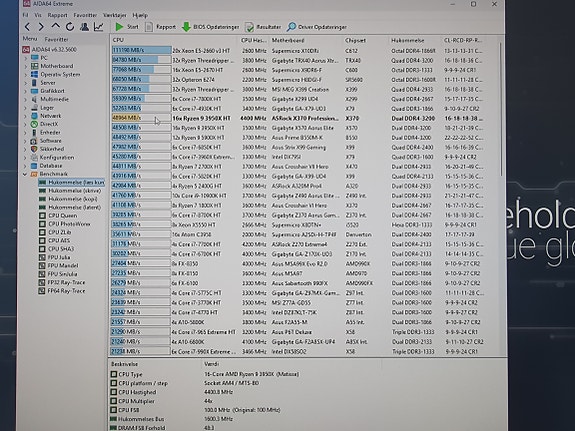Click the graph chart toolbar icon
575x431 pixels.
pos(98,27)
